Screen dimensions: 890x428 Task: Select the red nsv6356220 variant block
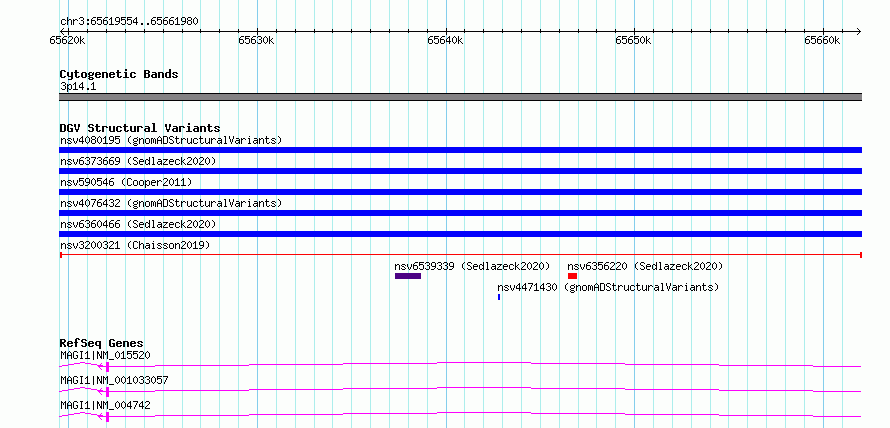572,276
